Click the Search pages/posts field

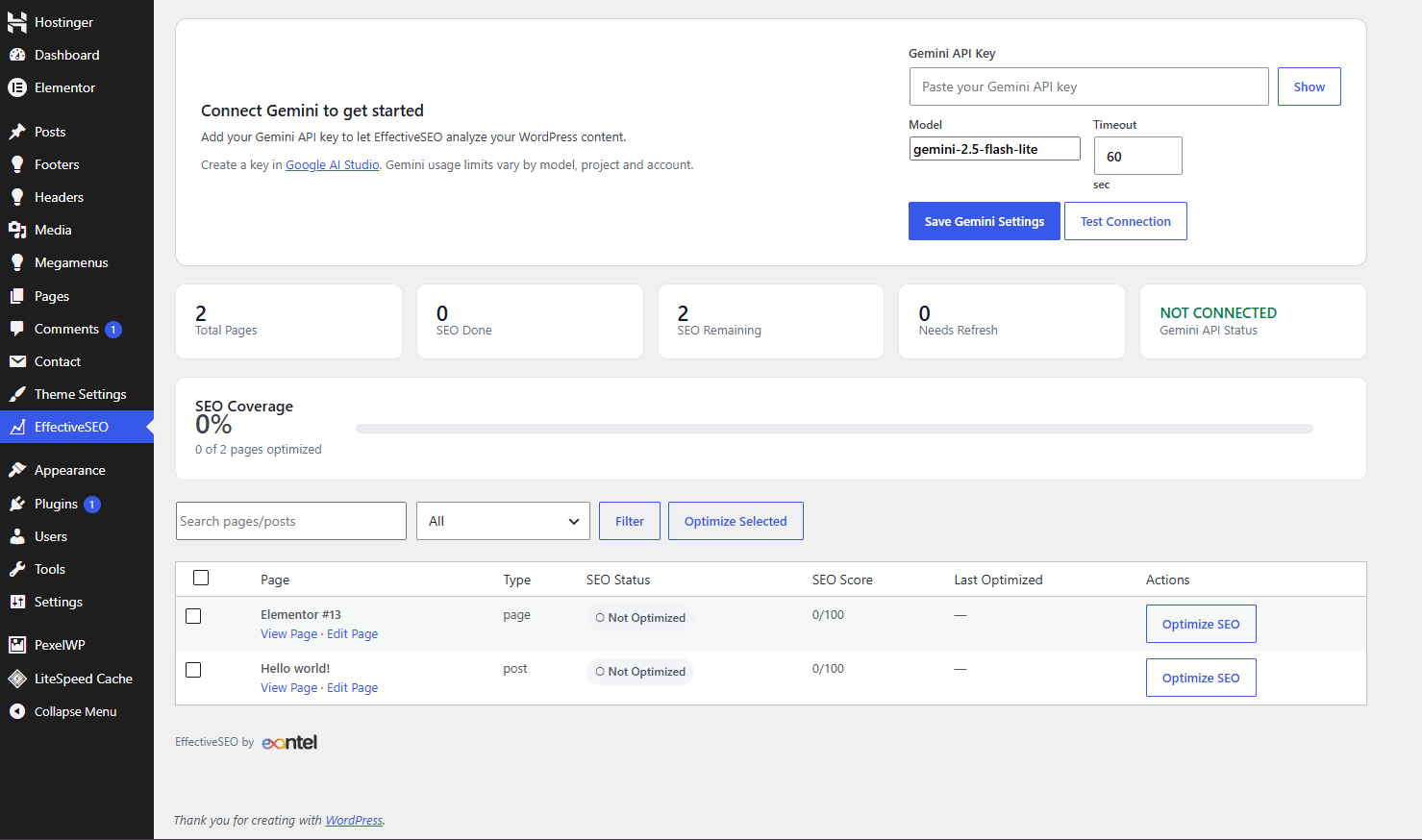coord(291,521)
